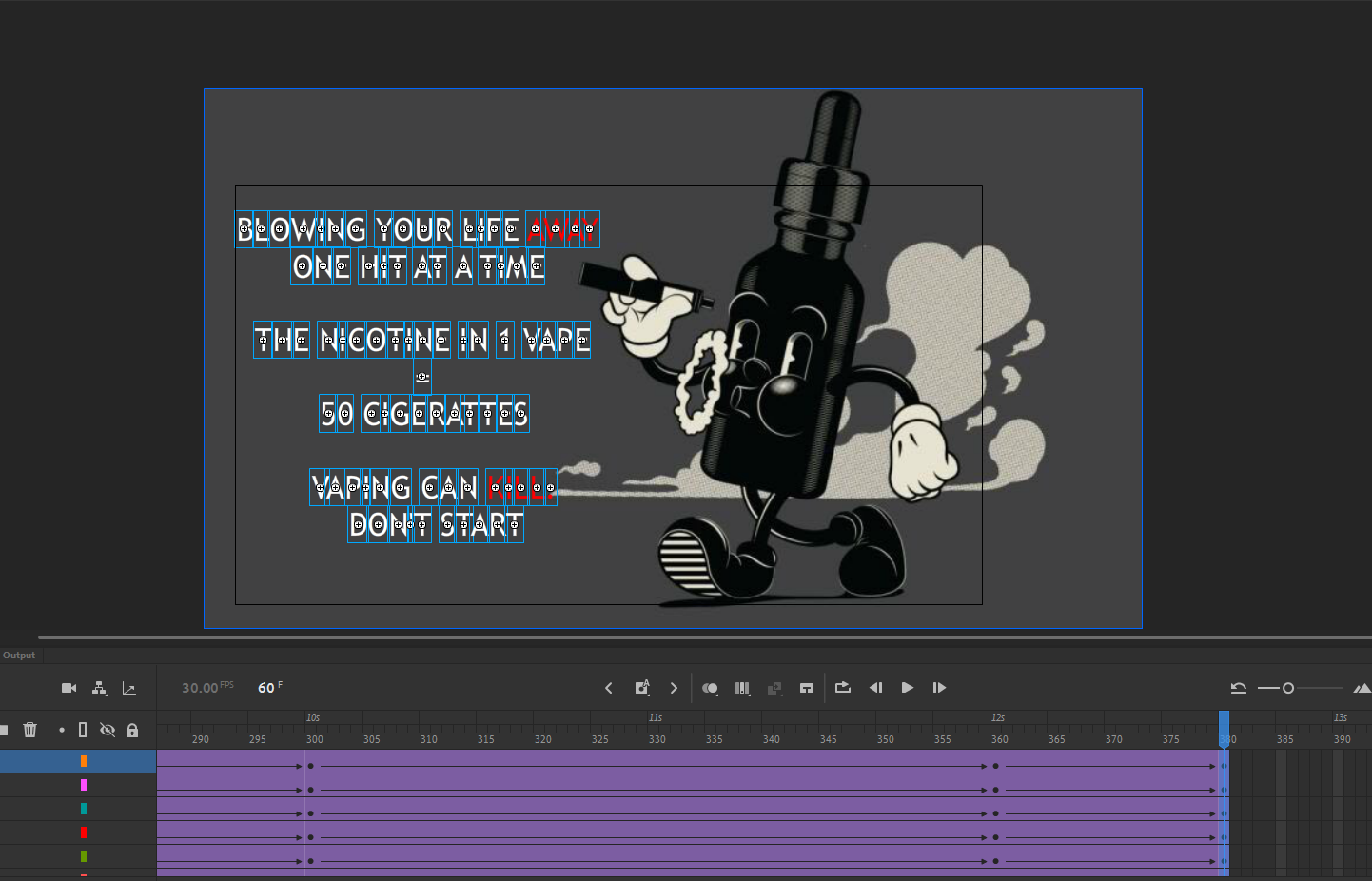
Task: Click the large mountains zoom-in icon
Action: (x=1362, y=688)
